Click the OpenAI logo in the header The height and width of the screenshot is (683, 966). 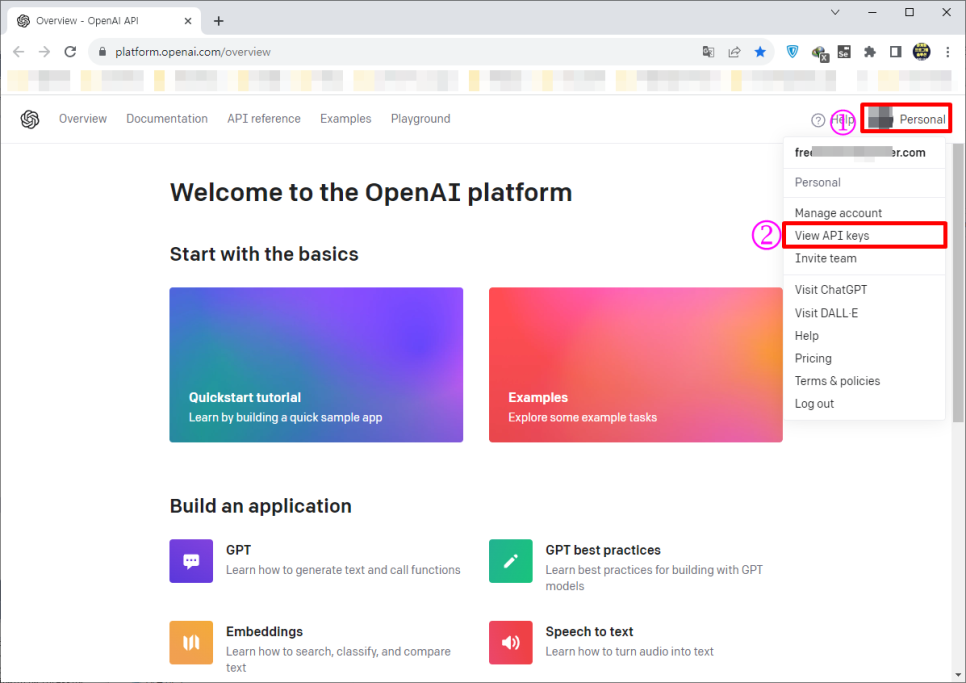click(30, 119)
